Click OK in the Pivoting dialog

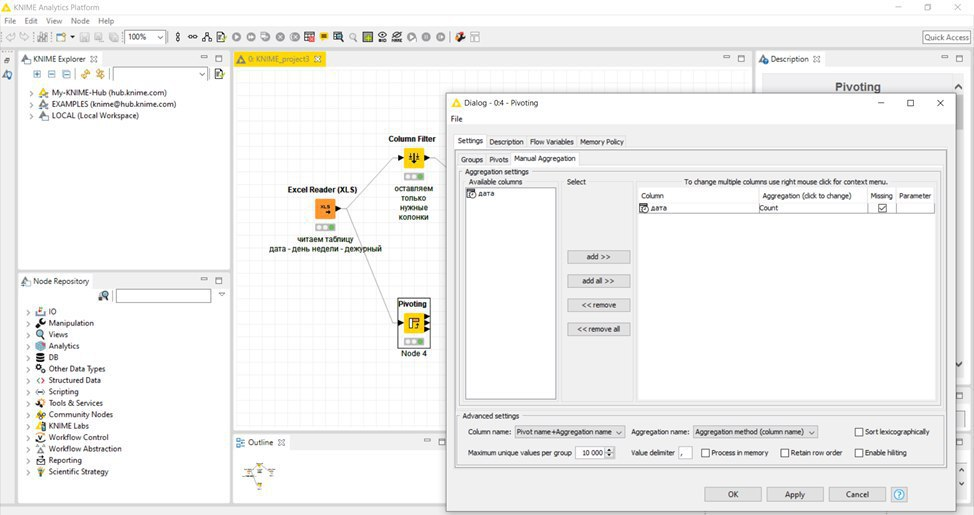tap(733, 494)
